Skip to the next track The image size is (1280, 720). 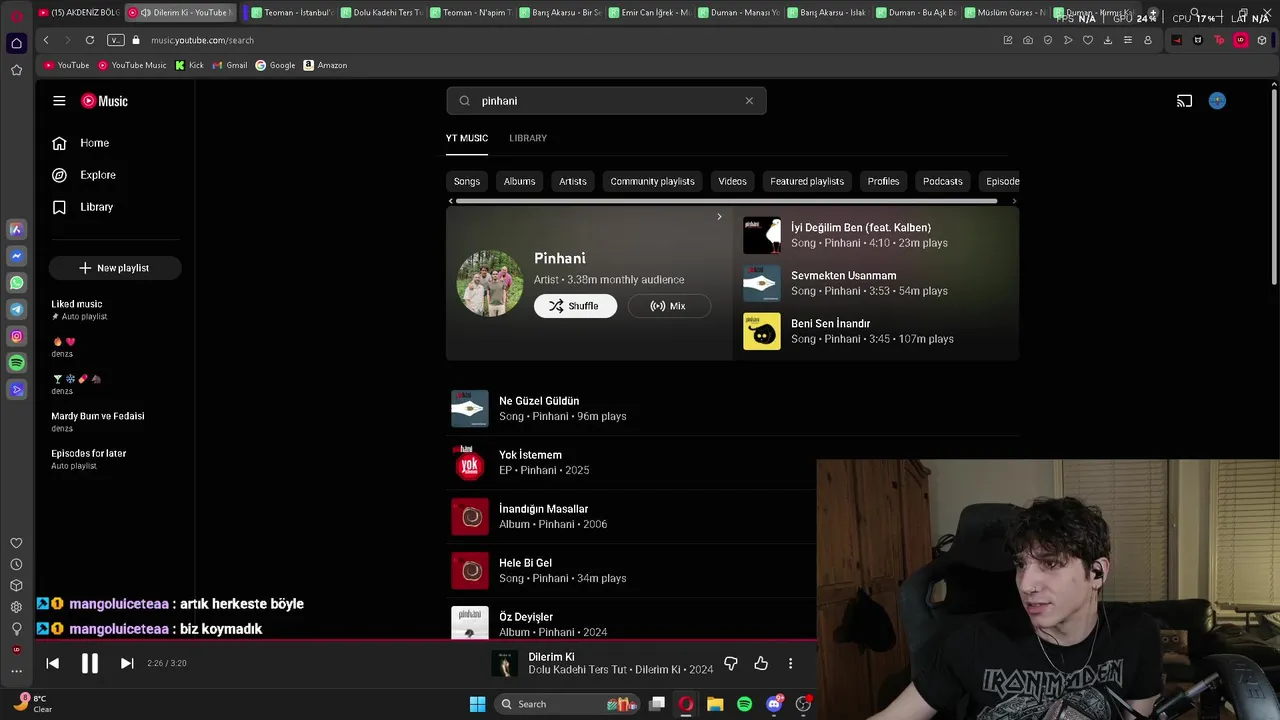click(x=127, y=663)
